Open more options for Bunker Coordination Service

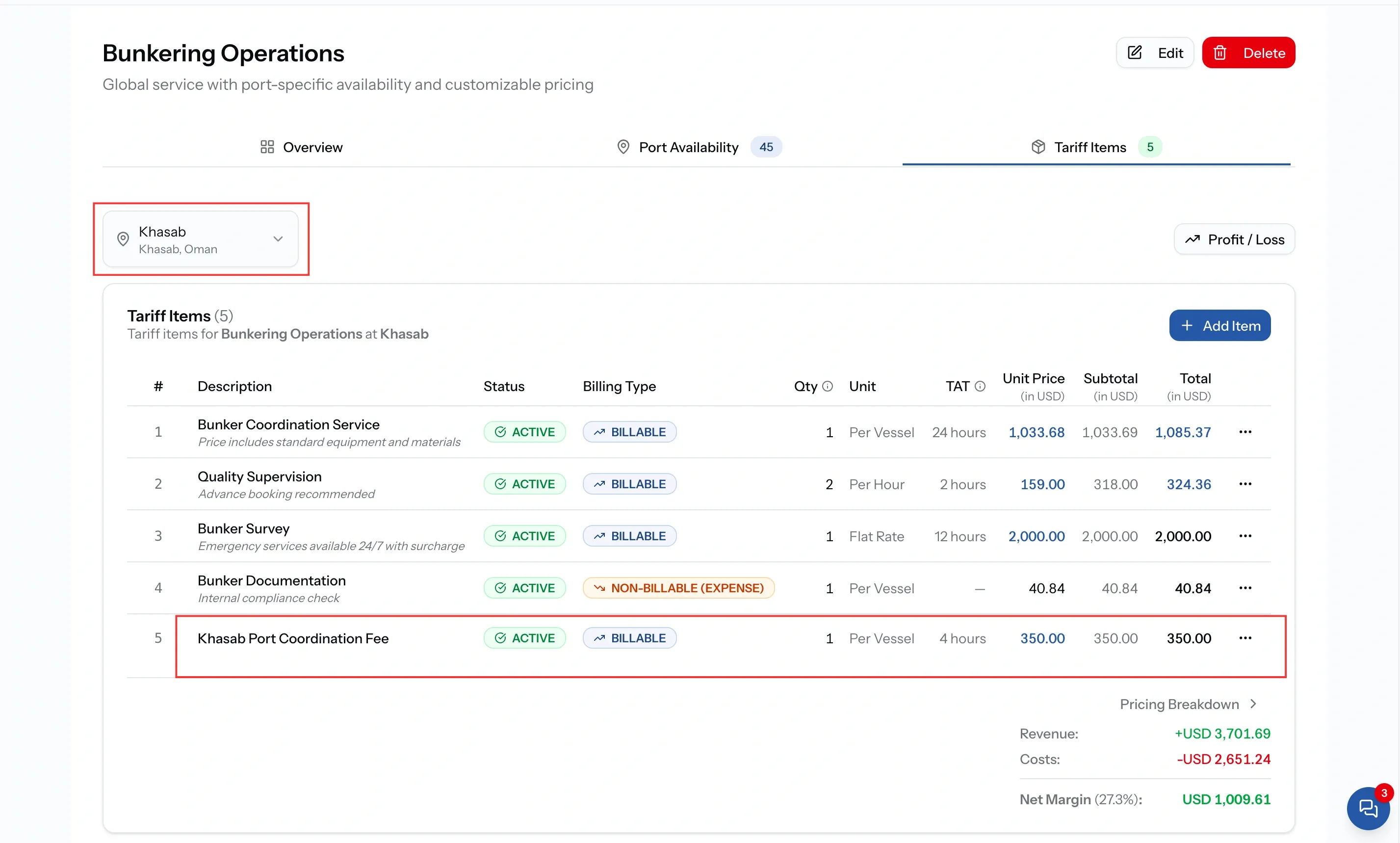(1245, 432)
